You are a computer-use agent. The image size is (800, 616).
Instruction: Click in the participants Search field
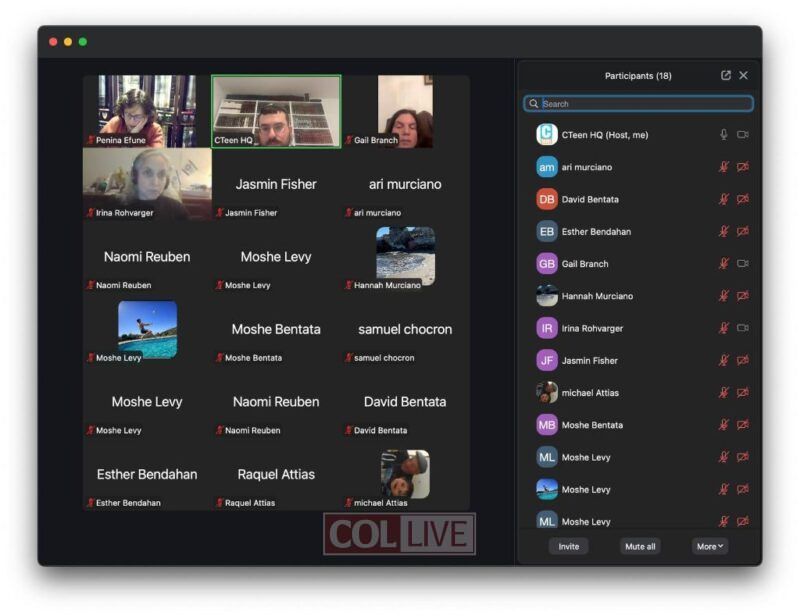[638, 104]
